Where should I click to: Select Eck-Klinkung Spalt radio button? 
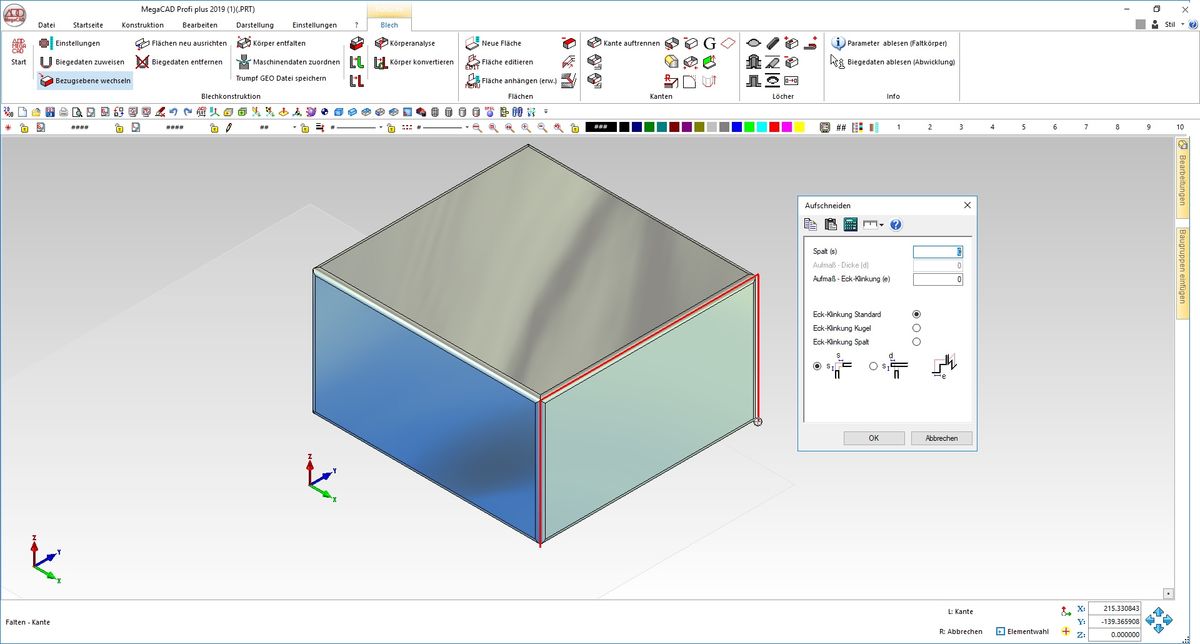click(917, 342)
